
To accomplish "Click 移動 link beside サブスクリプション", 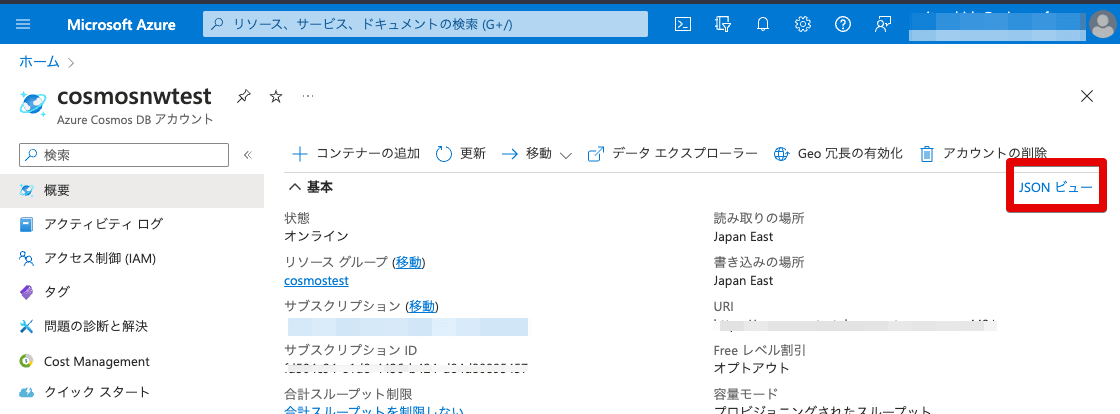I will pos(421,306).
